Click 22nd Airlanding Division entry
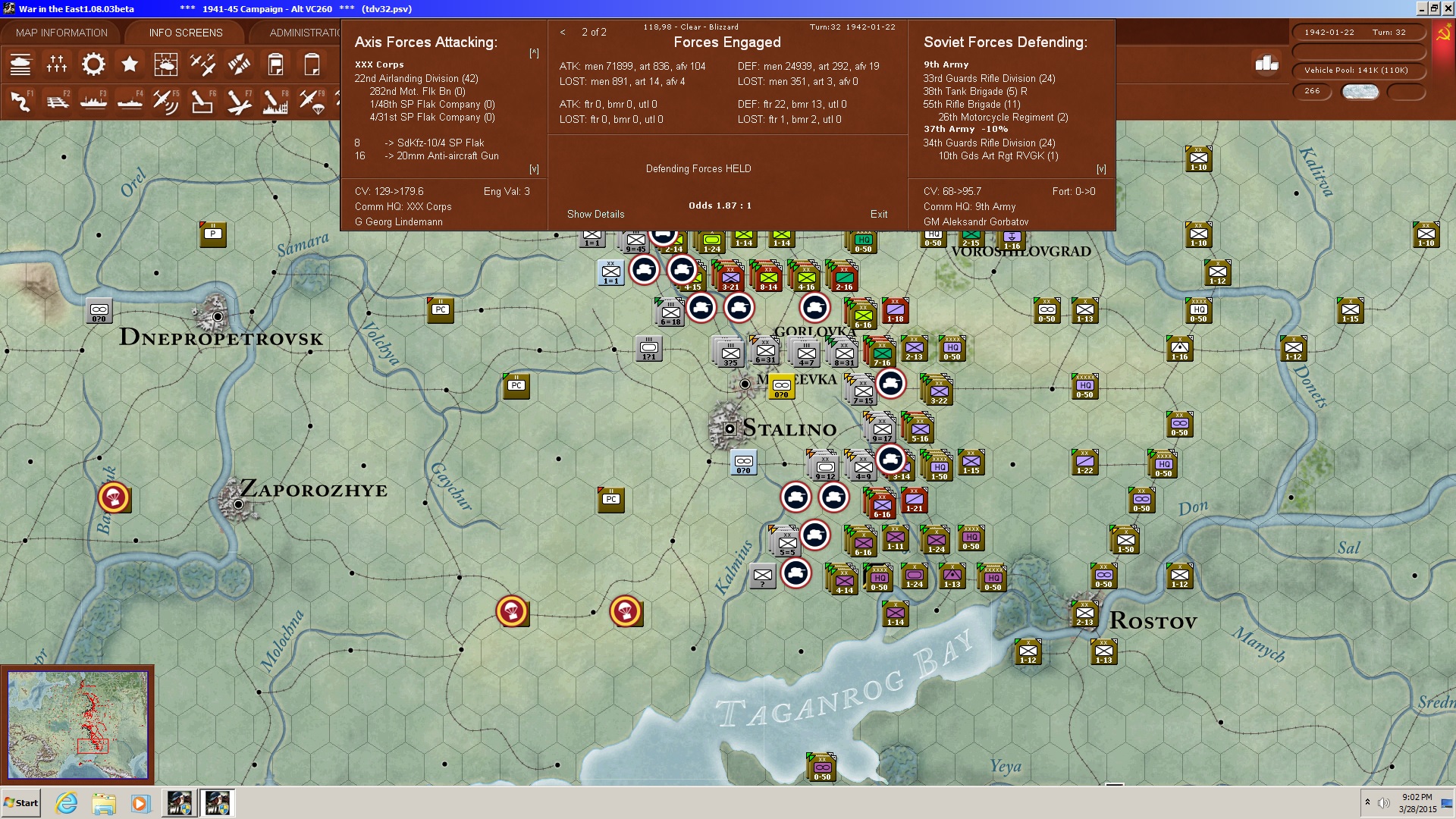Screen dimensions: 1456x819 416,78
